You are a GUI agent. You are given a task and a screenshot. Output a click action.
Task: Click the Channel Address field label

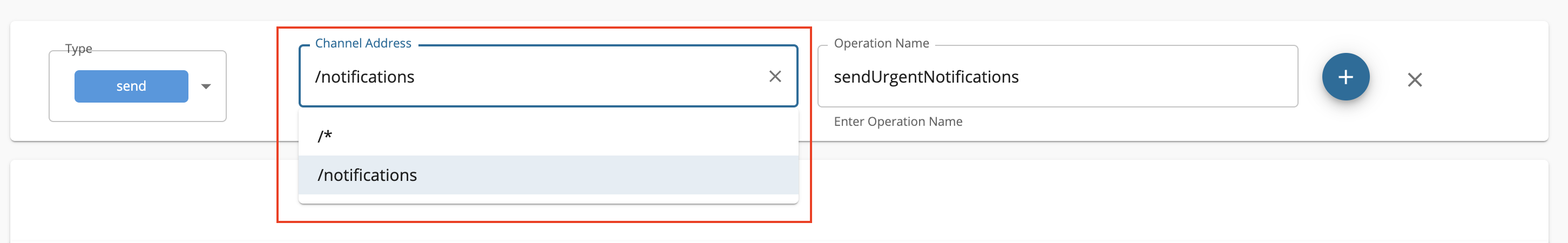coord(363,43)
